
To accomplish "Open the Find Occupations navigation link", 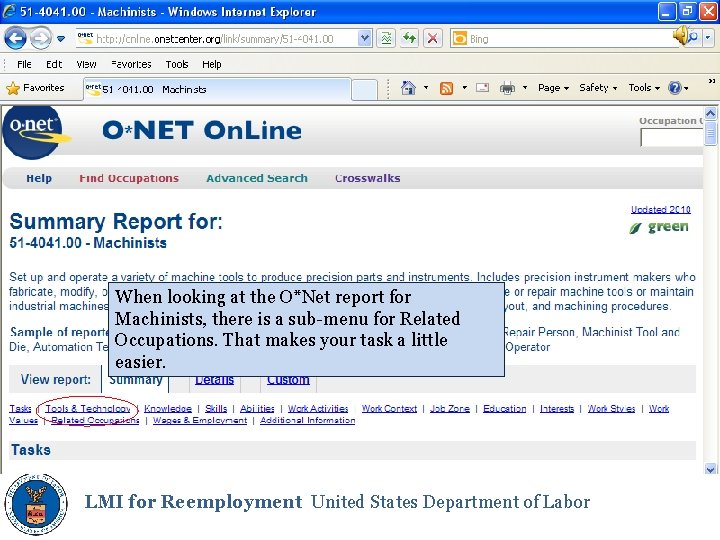I will pyautogui.click(x=129, y=178).
